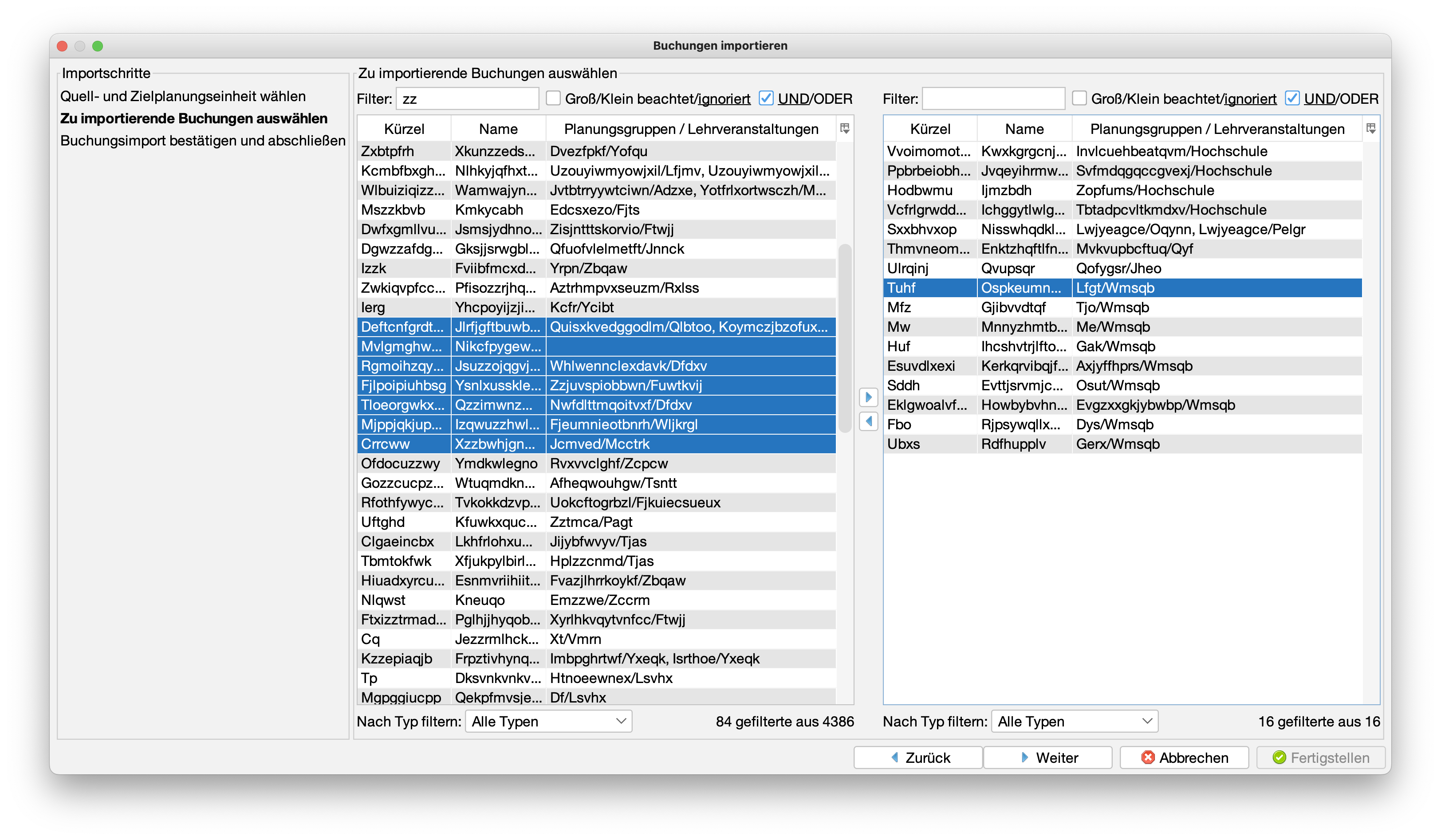This screenshot has height=840, width=1441.
Task: Sort left table by Kürzel header
Action: pyautogui.click(x=404, y=129)
